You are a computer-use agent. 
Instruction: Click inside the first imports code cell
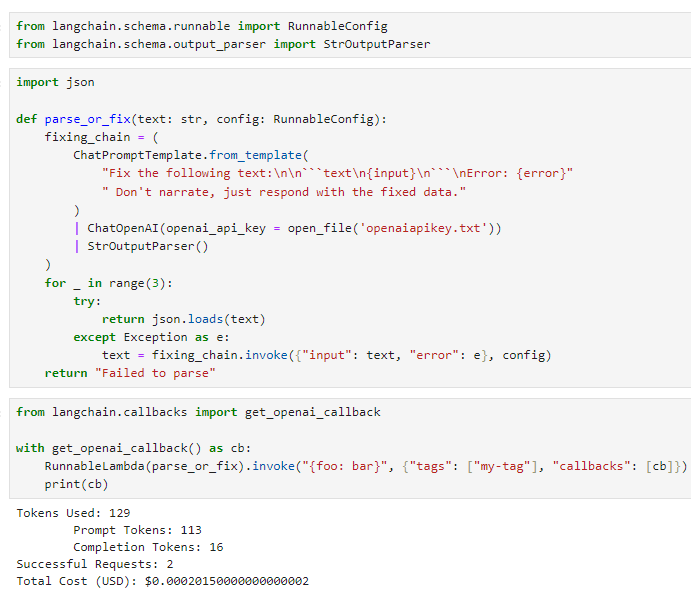click(350, 35)
